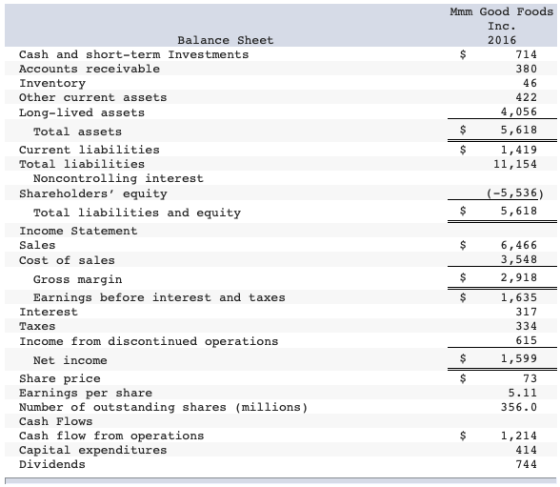
Task: Click the interest value 317
Action: point(526,312)
